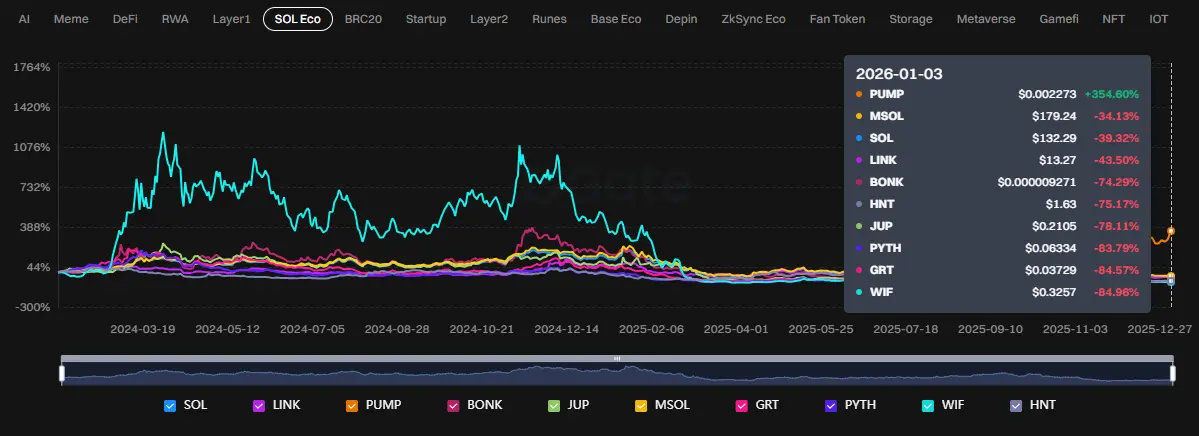The height and width of the screenshot is (436, 1199).
Task: Click the MSOL $179.24 price in tooltip
Action: tap(1054, 116)
